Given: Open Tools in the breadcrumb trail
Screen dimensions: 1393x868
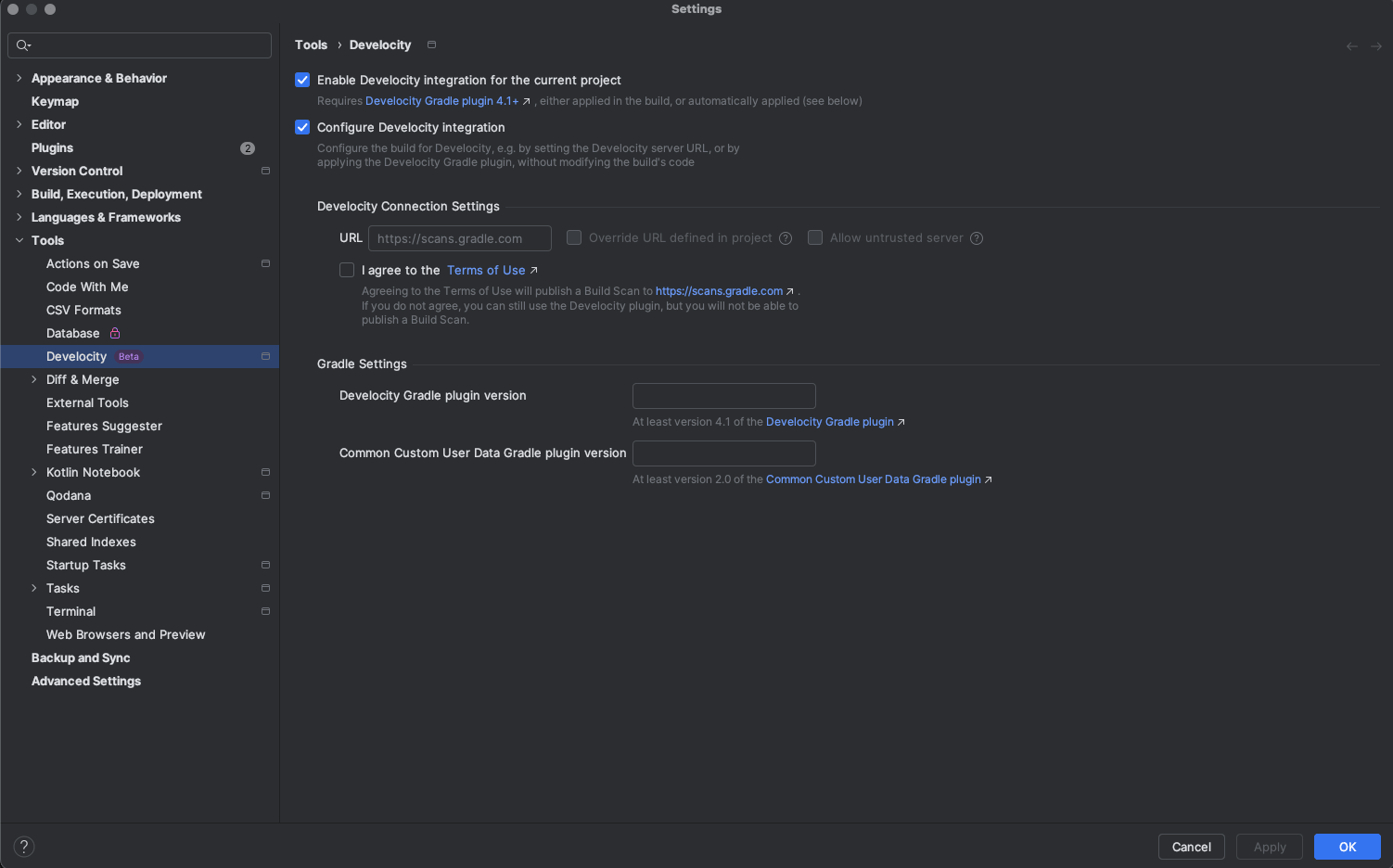Looking at the screenshot, I should pos(311,45).
